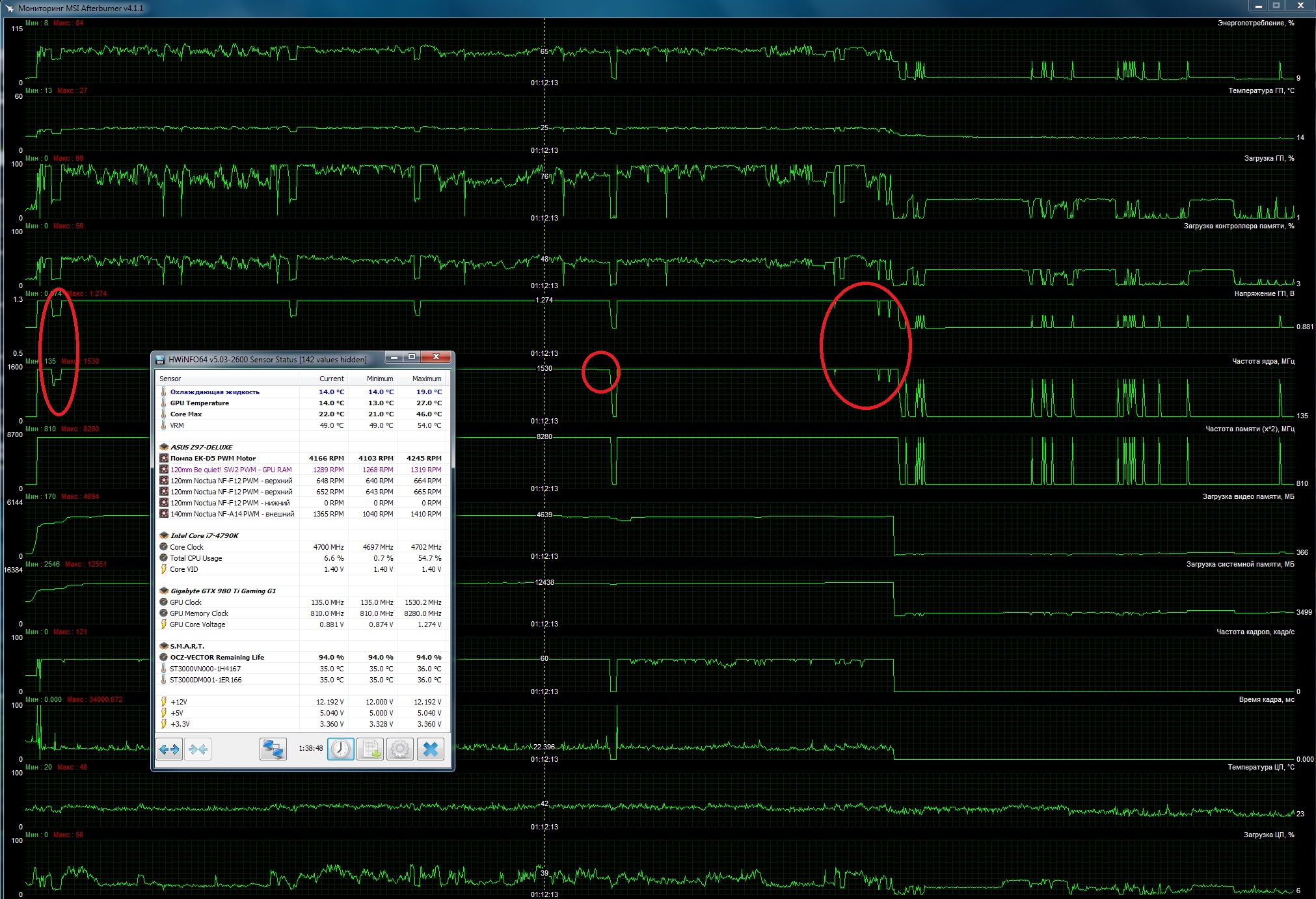Click the shrink columns inward-arrows icon

click(x=198, y=749)
